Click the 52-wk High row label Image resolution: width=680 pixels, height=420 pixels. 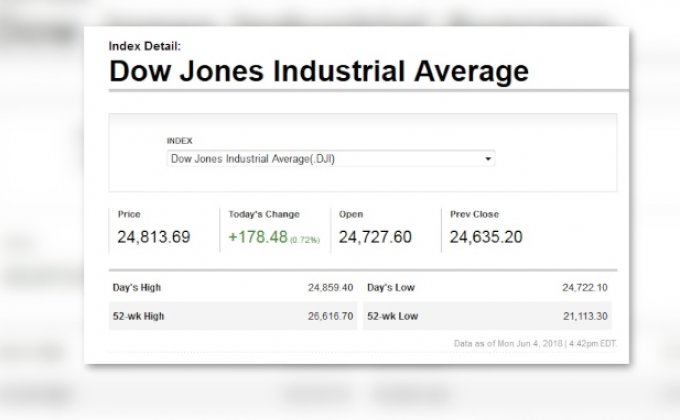[x=138, y=315]
